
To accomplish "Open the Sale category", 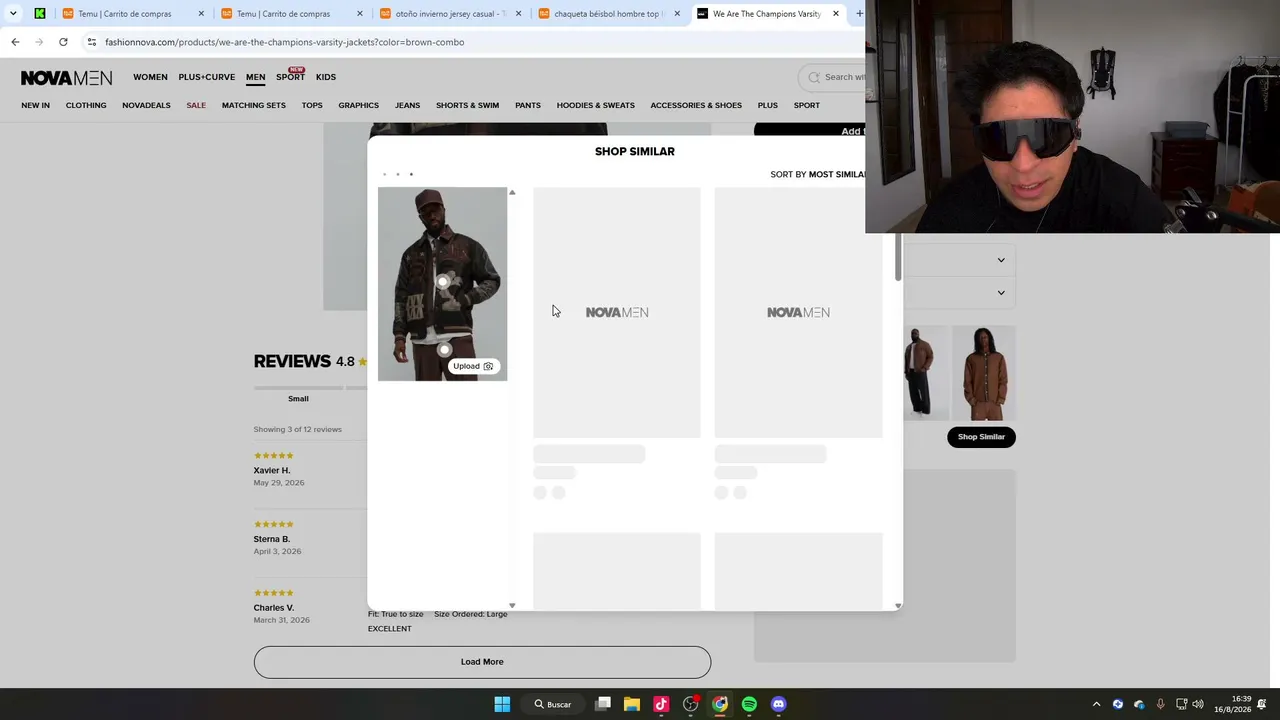I will [x=196, y=105].
